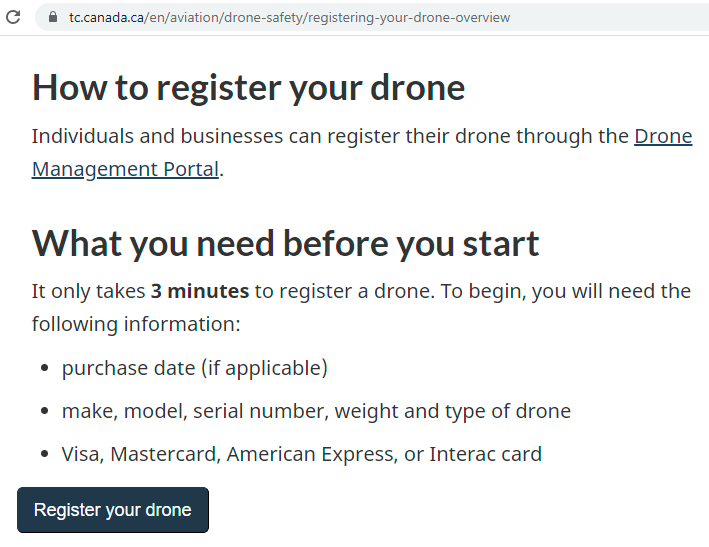
Task: Click the "How to register your drone" heading
Action: 248,88
